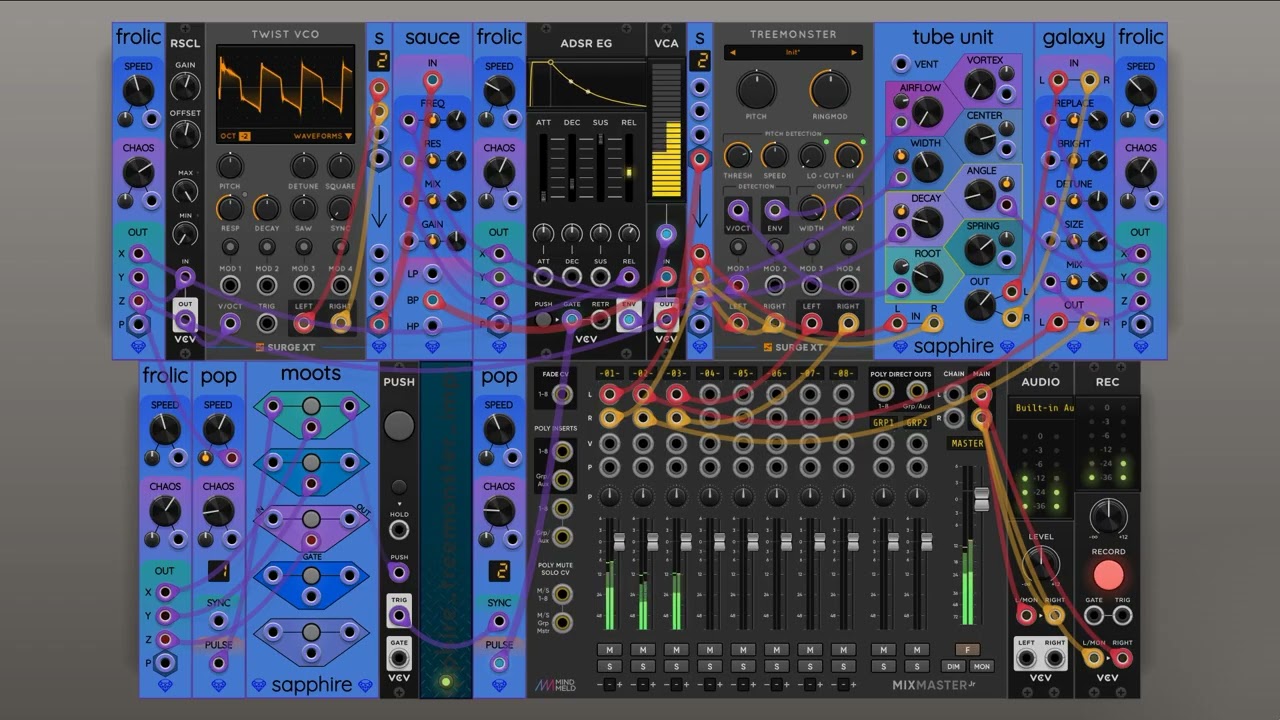The image size is (1280, 720).
Task: Click the MixMaster master fader
Action: [981, 498]
